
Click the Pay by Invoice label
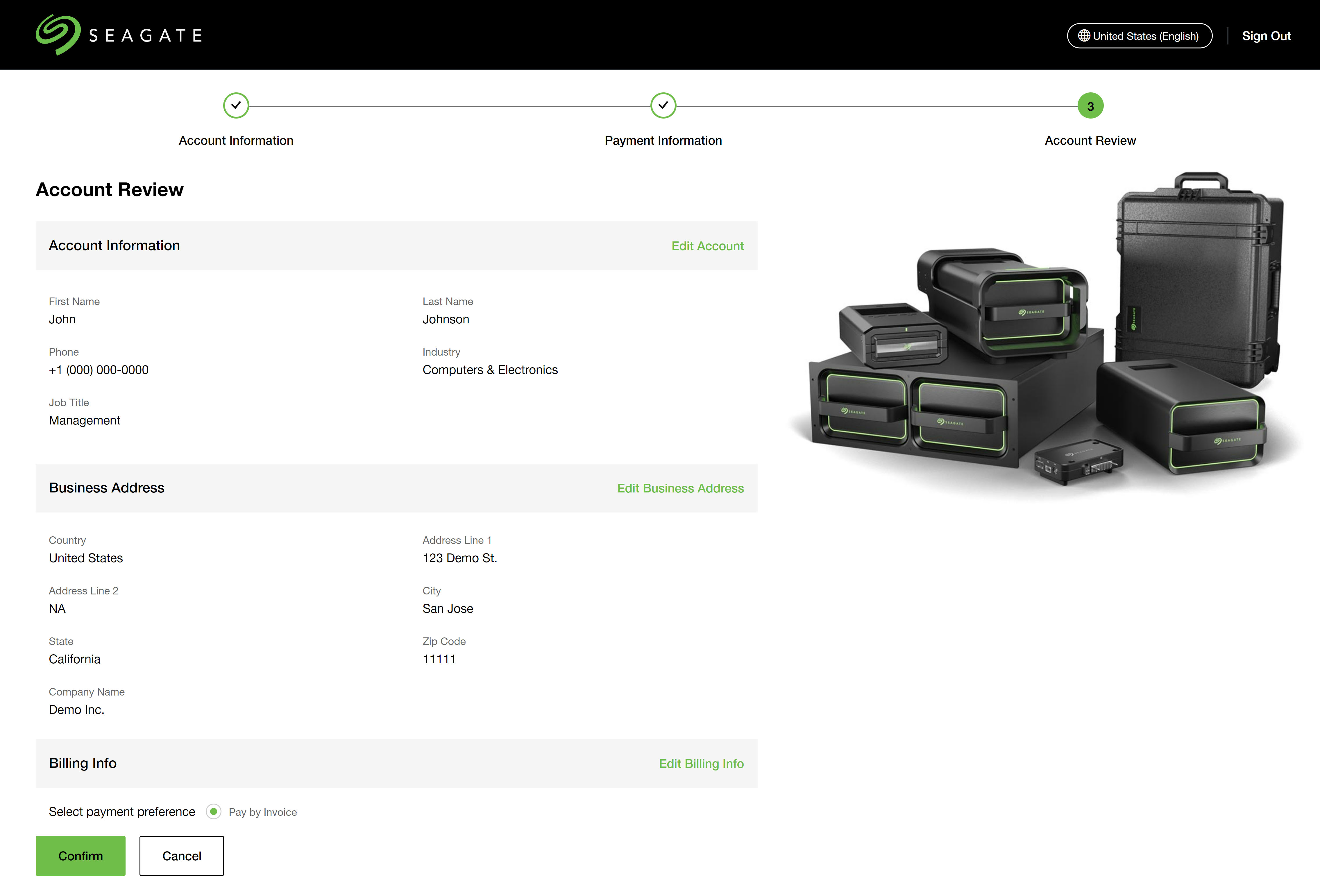pos(262,812)
